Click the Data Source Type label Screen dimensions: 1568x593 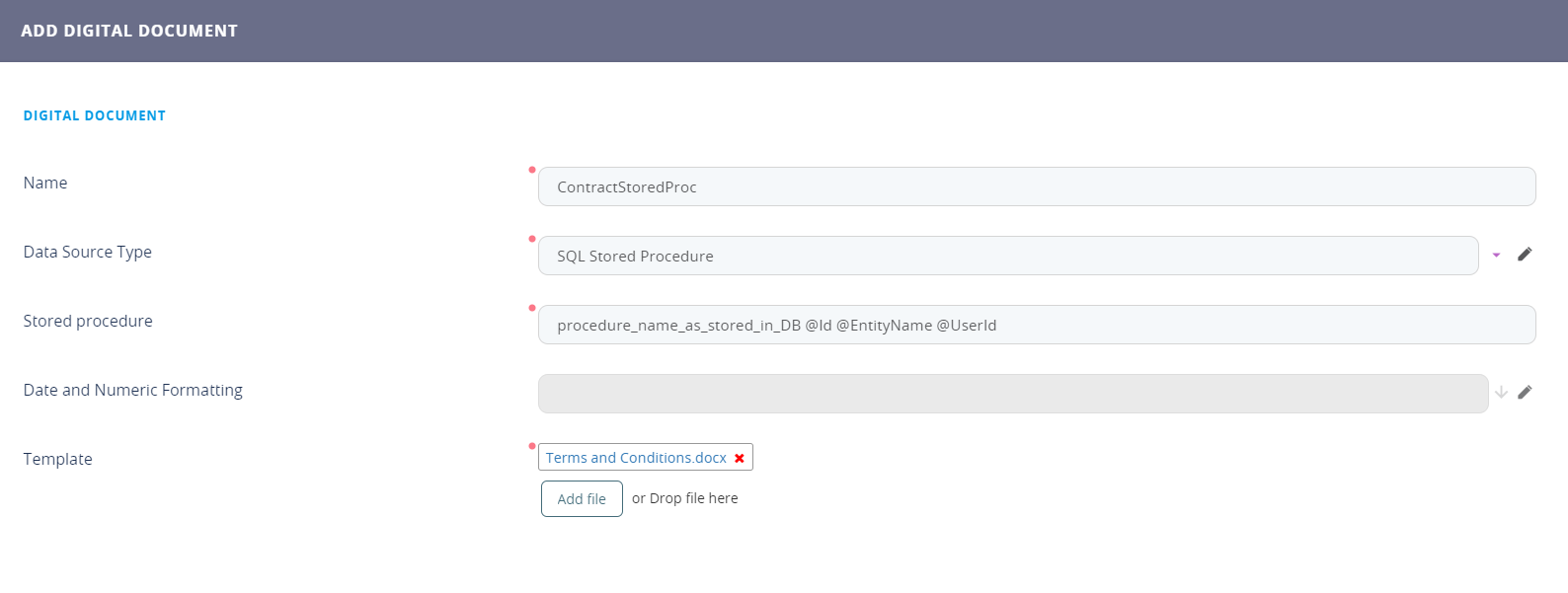tap(88, 252)
